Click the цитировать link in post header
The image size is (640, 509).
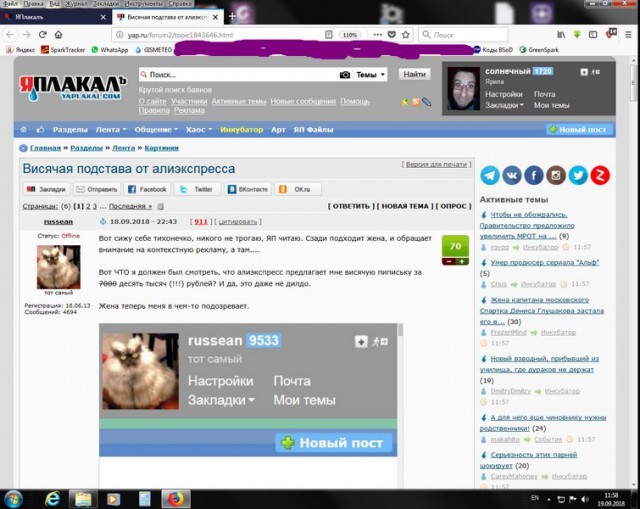tap(238, 222)
